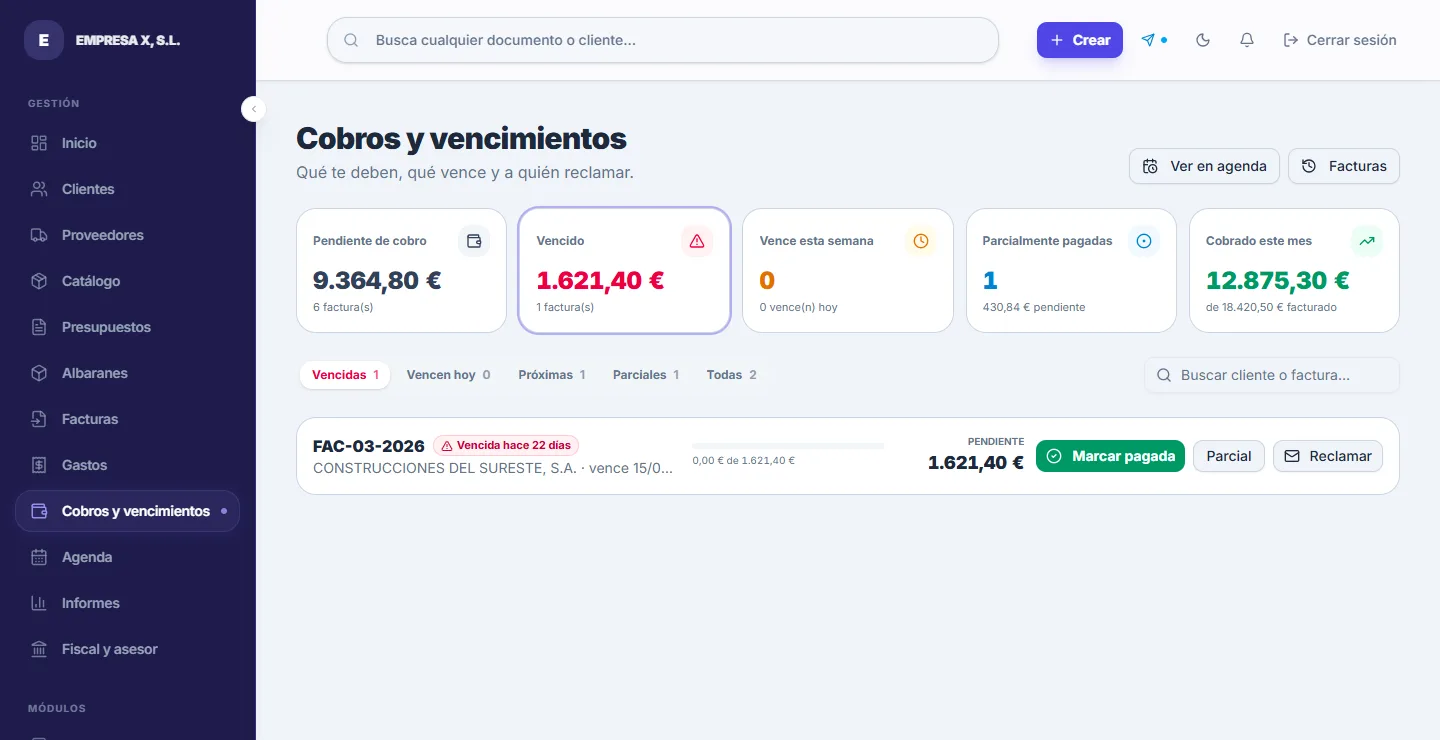The height and width of the screenshot is (740, 1440).
Task: Click the Buscar cliente o factura field
Action: pos(1272,375)
